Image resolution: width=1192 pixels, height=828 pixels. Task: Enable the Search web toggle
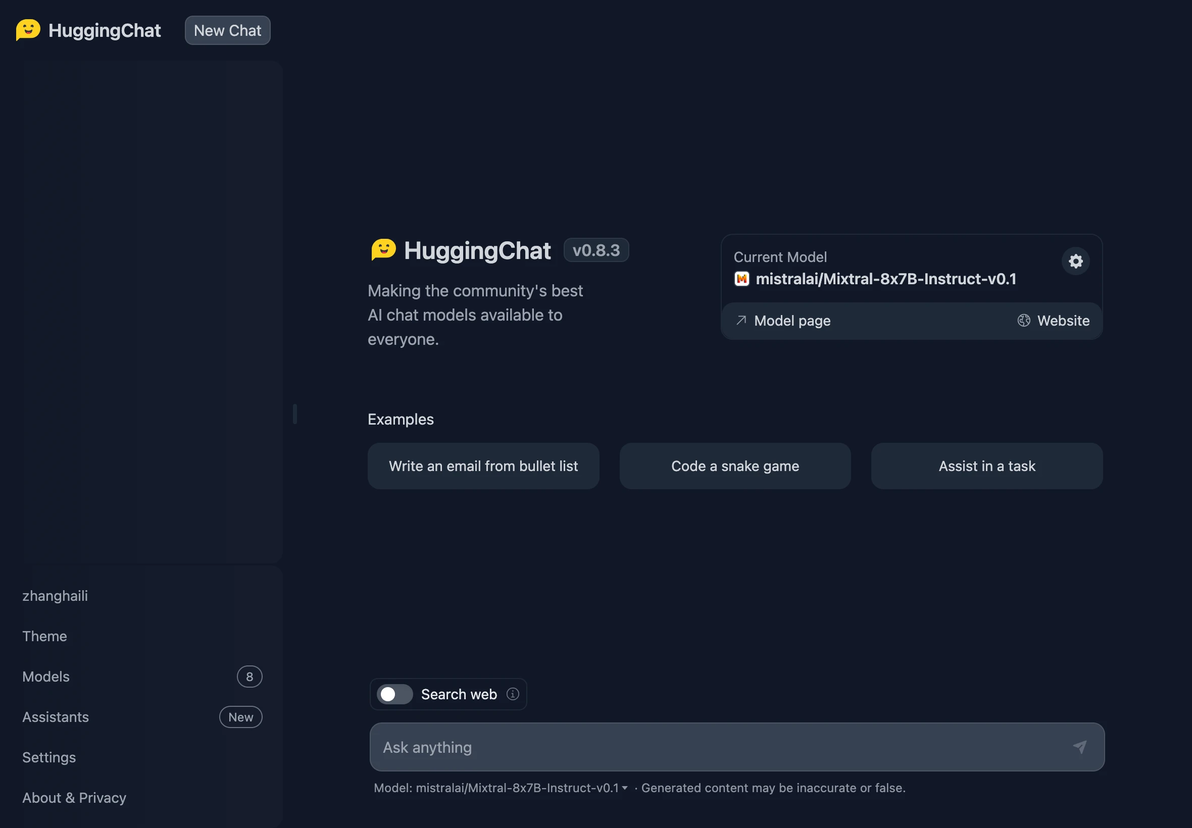click(395, 694)
